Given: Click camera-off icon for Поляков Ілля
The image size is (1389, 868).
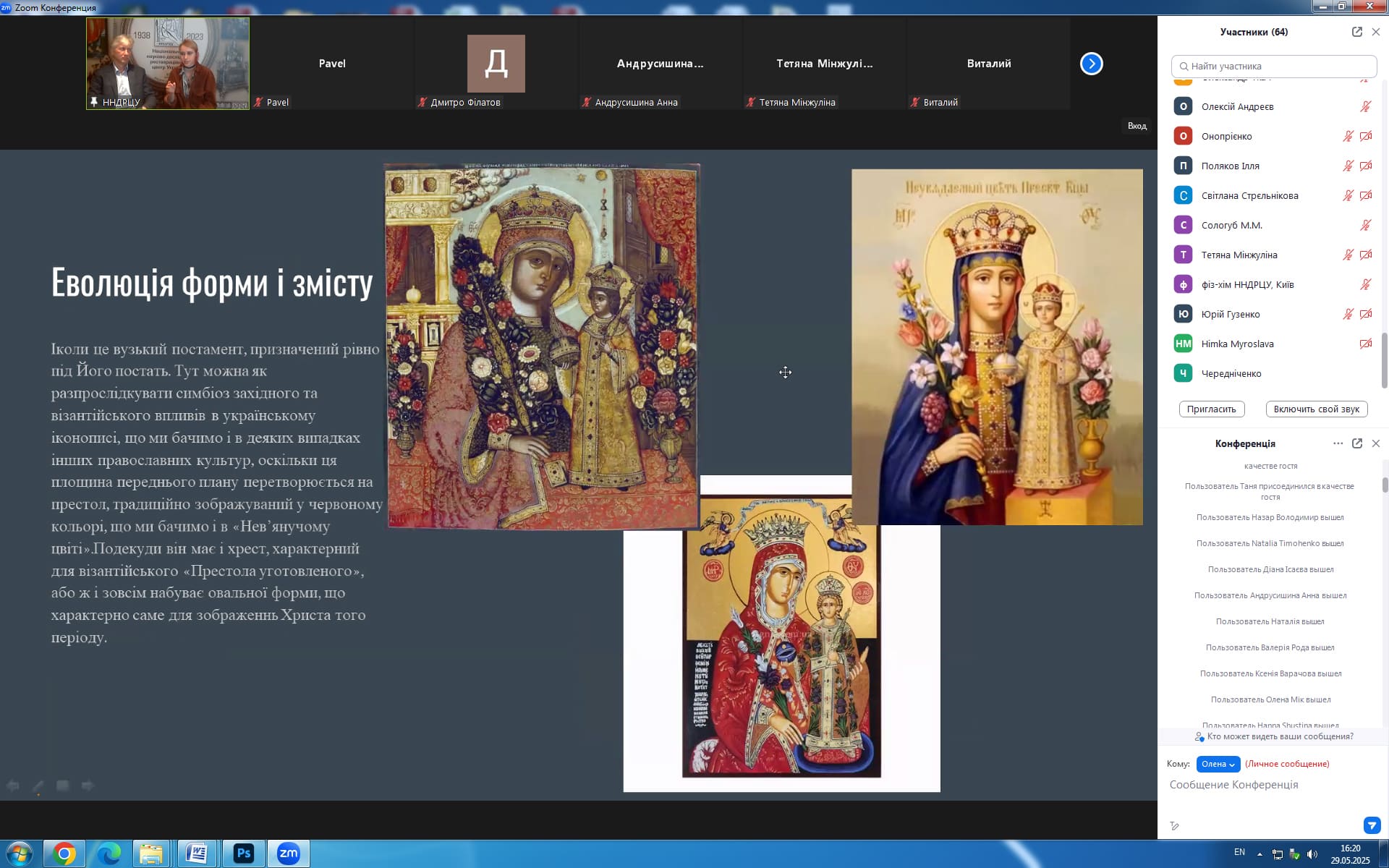Looking at the screenshot, I should [1366, 166].
